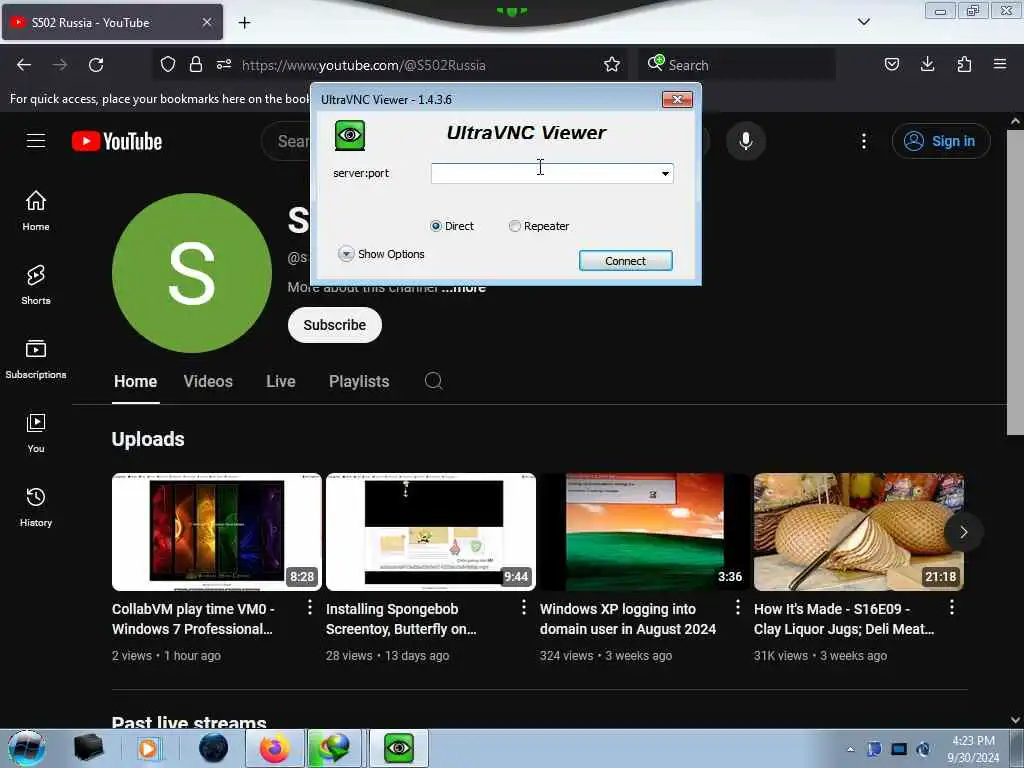
Task: Search within the channel magnifier icon
Action: tap(434, 381)
